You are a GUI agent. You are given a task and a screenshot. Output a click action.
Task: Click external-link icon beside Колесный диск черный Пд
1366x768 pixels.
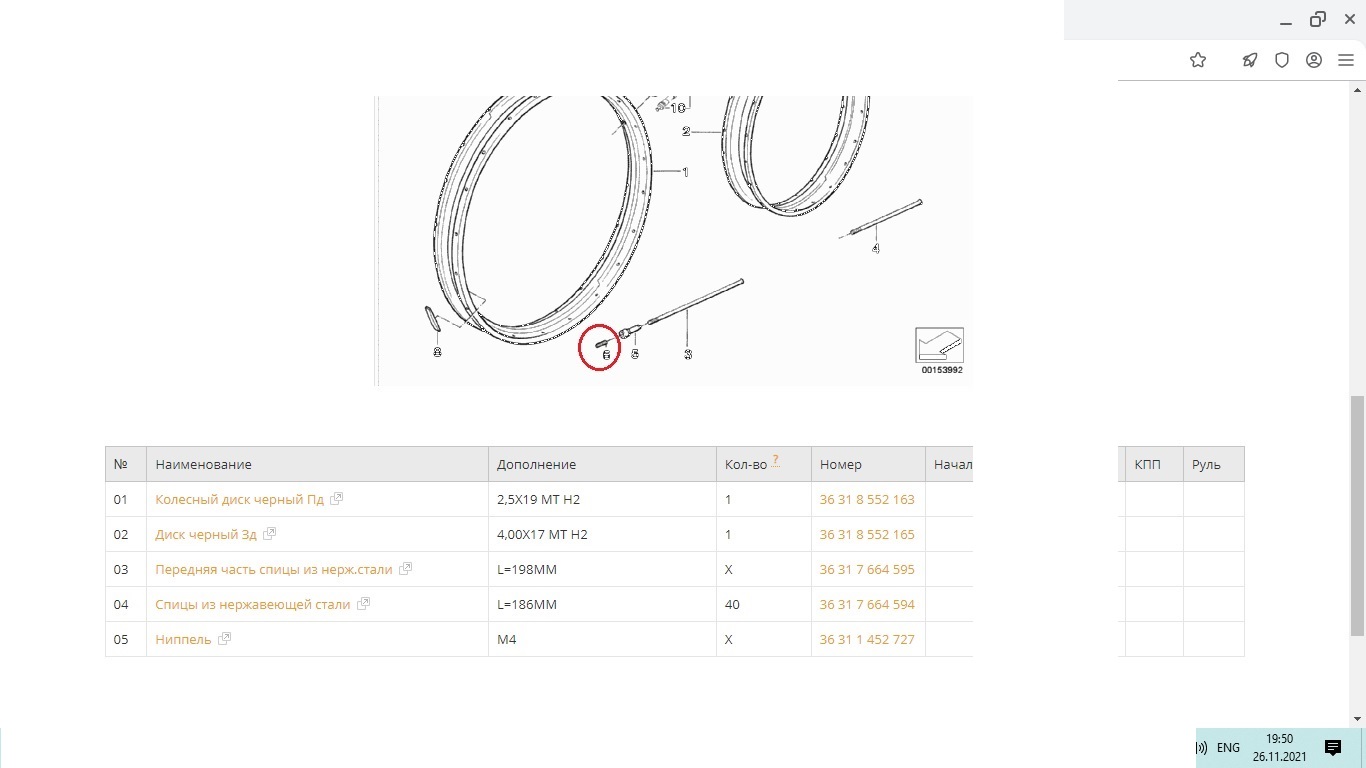(x=337, y=499)
